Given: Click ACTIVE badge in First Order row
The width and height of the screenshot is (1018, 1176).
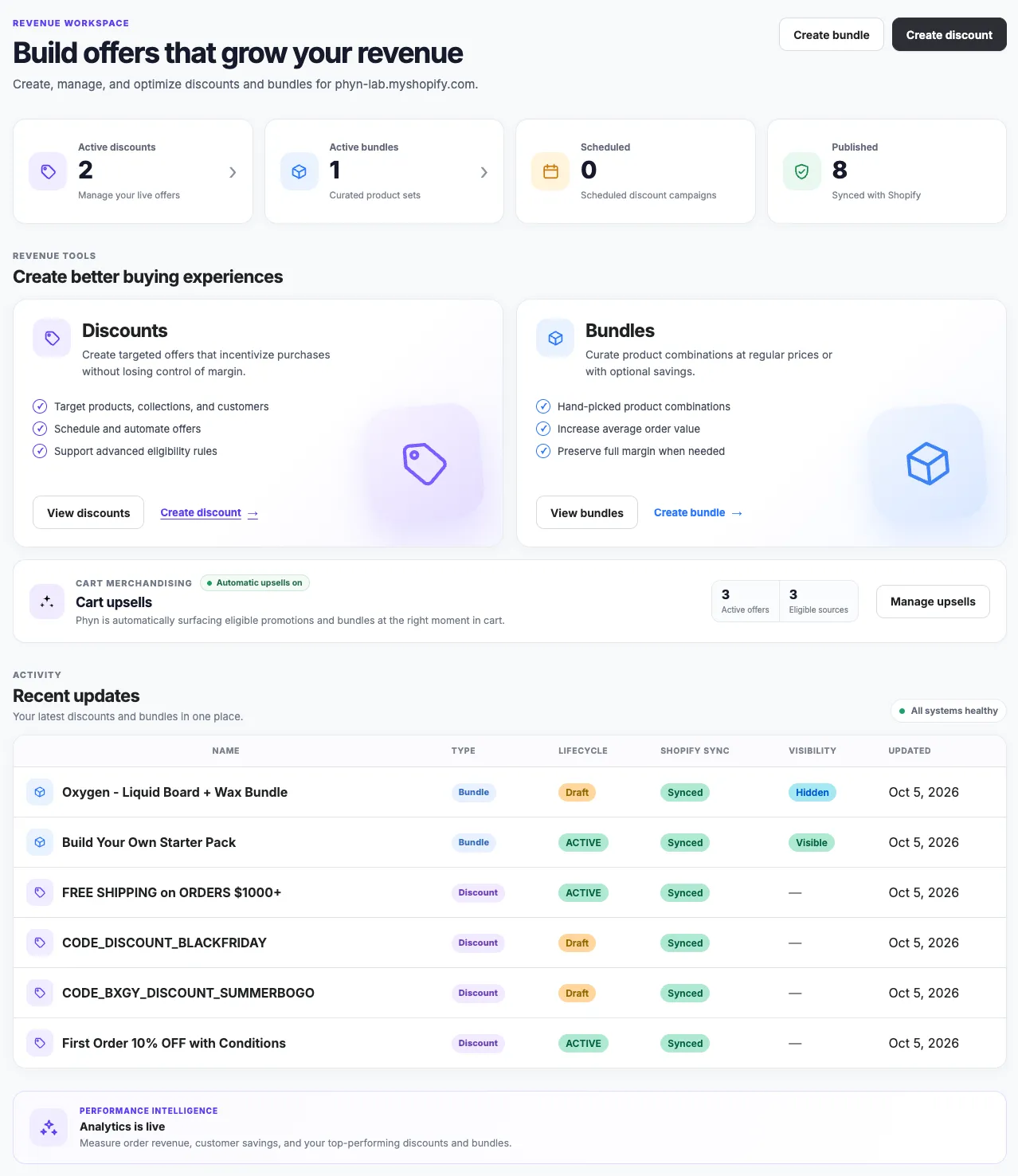Looking at the screenshot, I should [x=583, y=1043].
